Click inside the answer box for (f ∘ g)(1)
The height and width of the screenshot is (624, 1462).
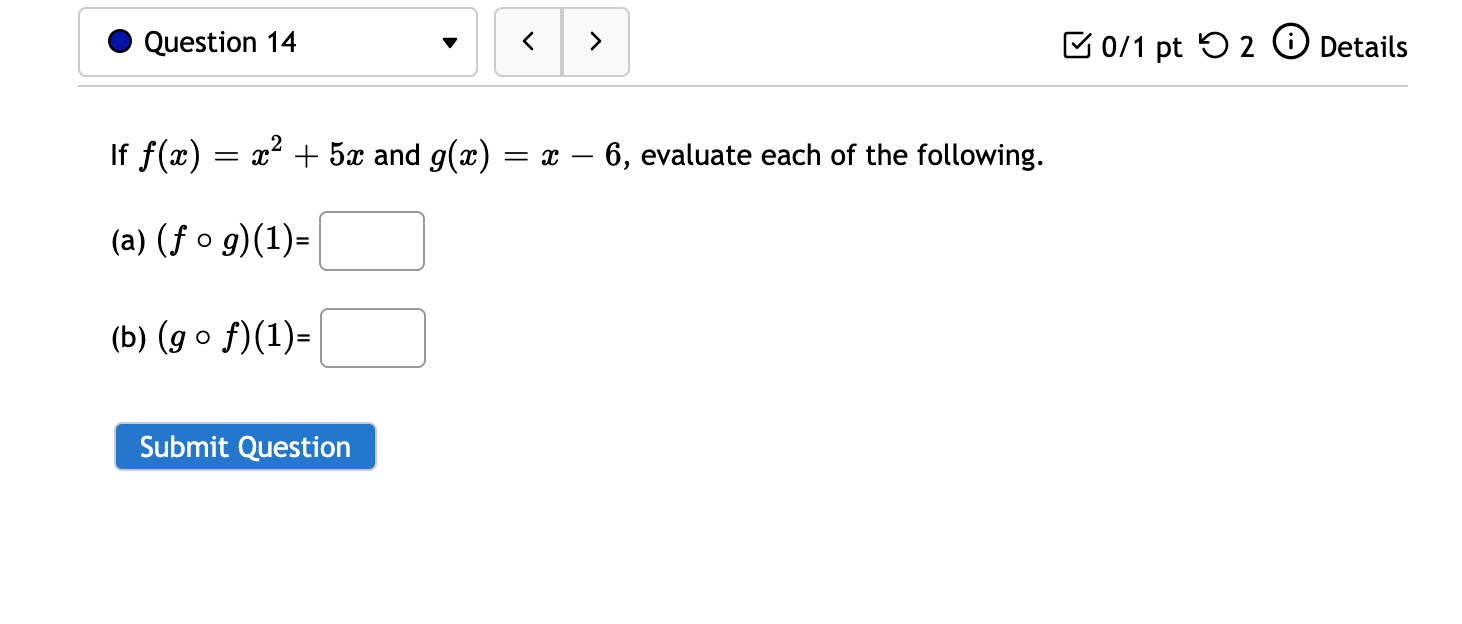(371, 240)
